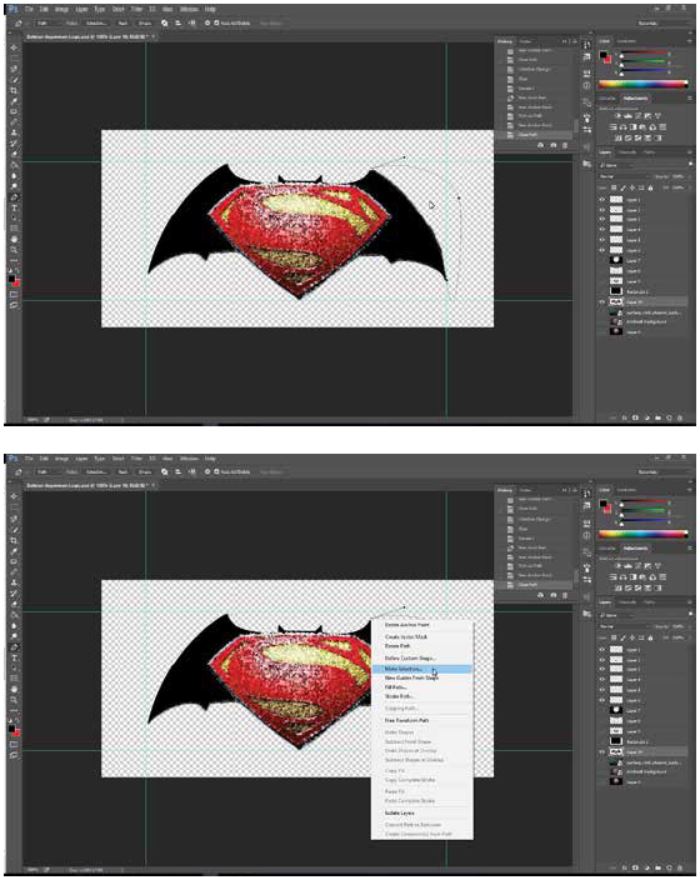
Task: Click delete layer trash icon in upper Layers panel
Action: 680,418
